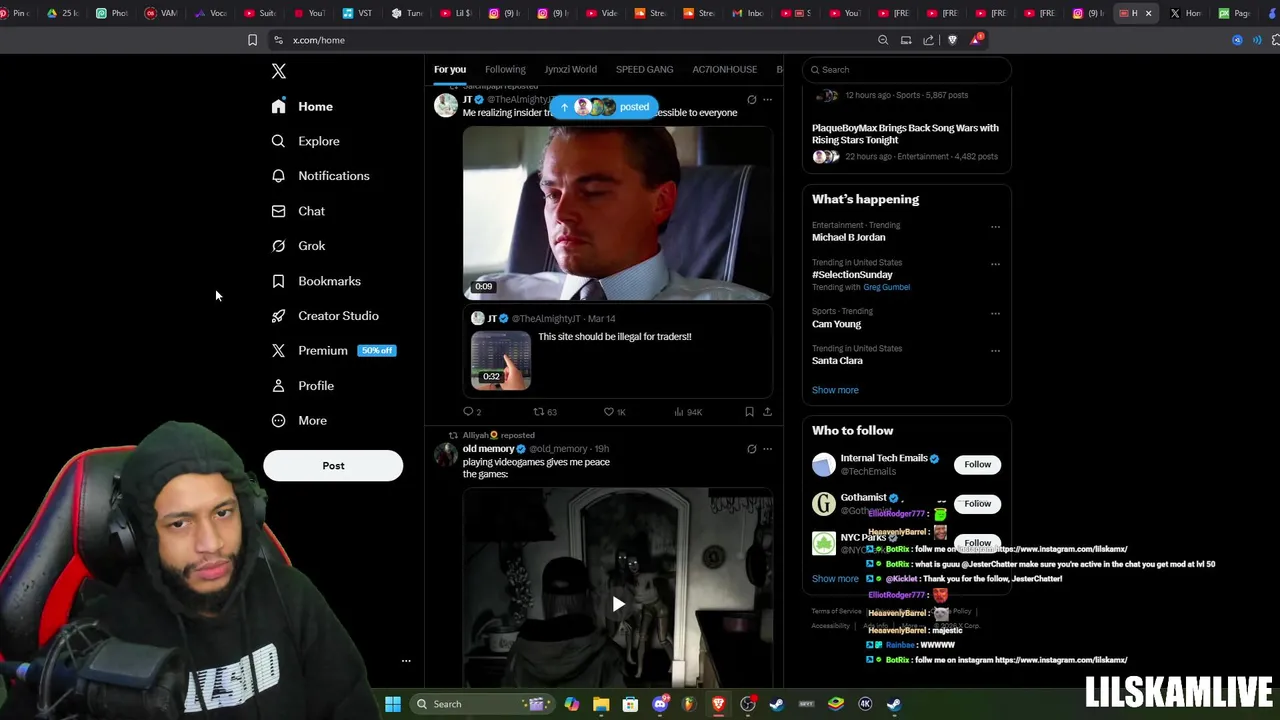Click the new posts pill
1280x720 pixels.
[605, 107]
